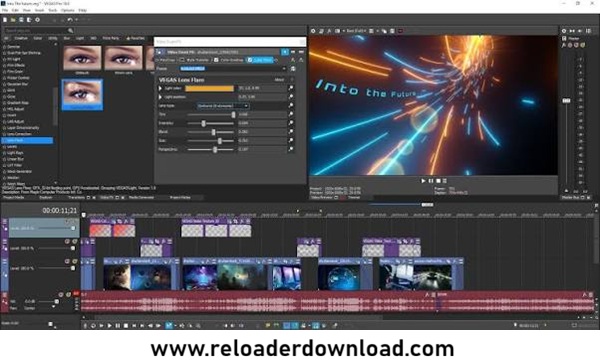Open Project Properties gear icon in toolbar
The height and width of the screenshot is (364, 600).
(x=38, y=20)
